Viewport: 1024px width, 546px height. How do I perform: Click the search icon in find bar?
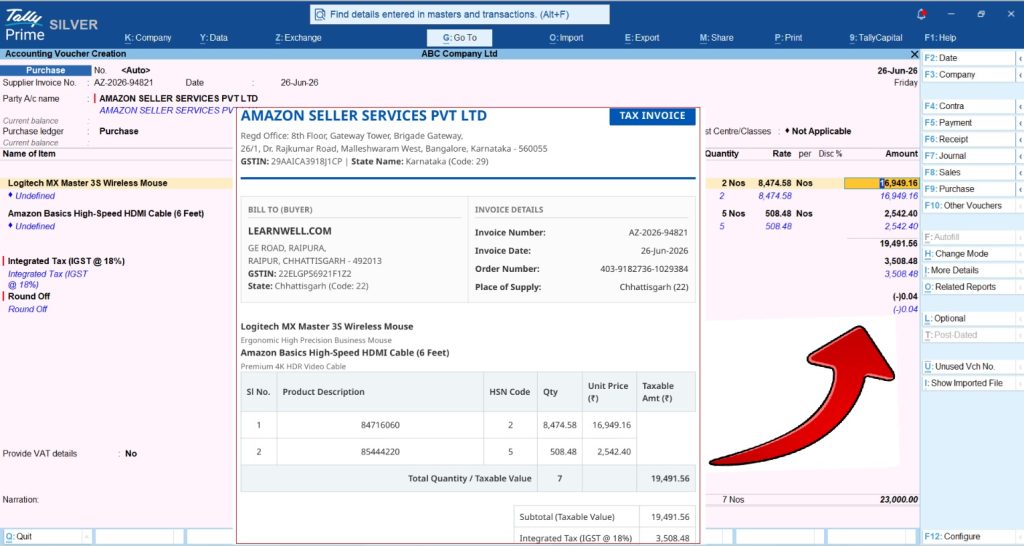coord(320,14)
